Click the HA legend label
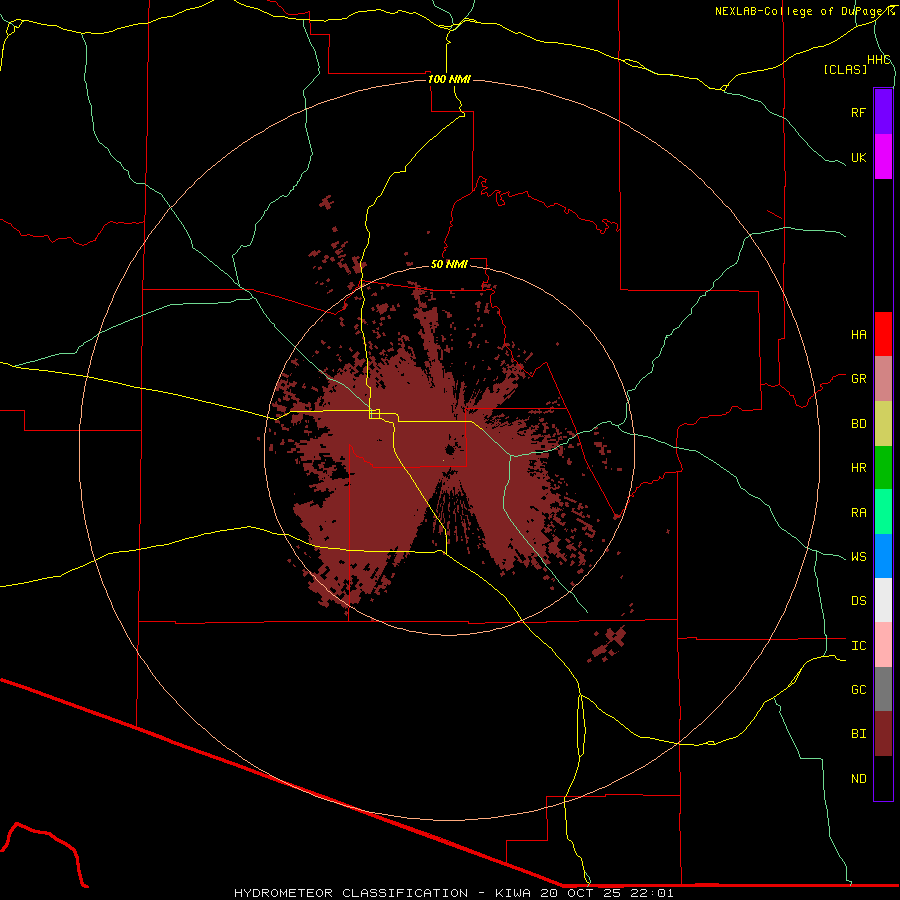 (x=858, y=334)
